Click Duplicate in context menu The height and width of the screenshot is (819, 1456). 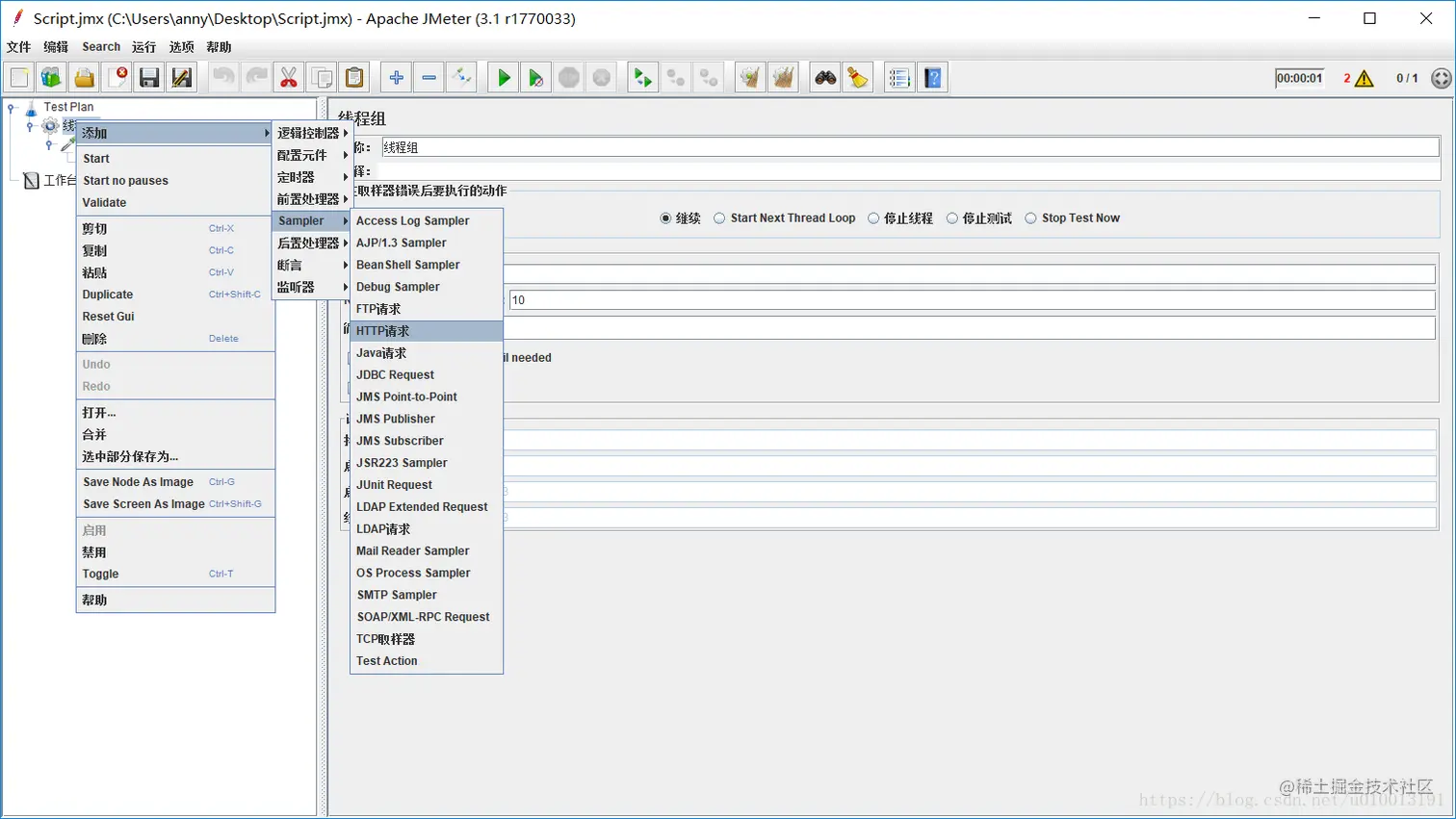coord(175,294)
